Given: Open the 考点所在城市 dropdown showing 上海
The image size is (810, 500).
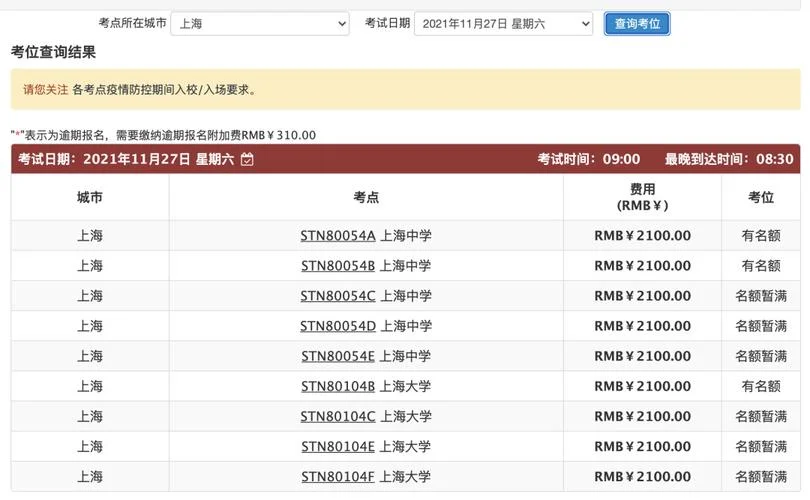Looking at the screenshot, I should [260, 24].
